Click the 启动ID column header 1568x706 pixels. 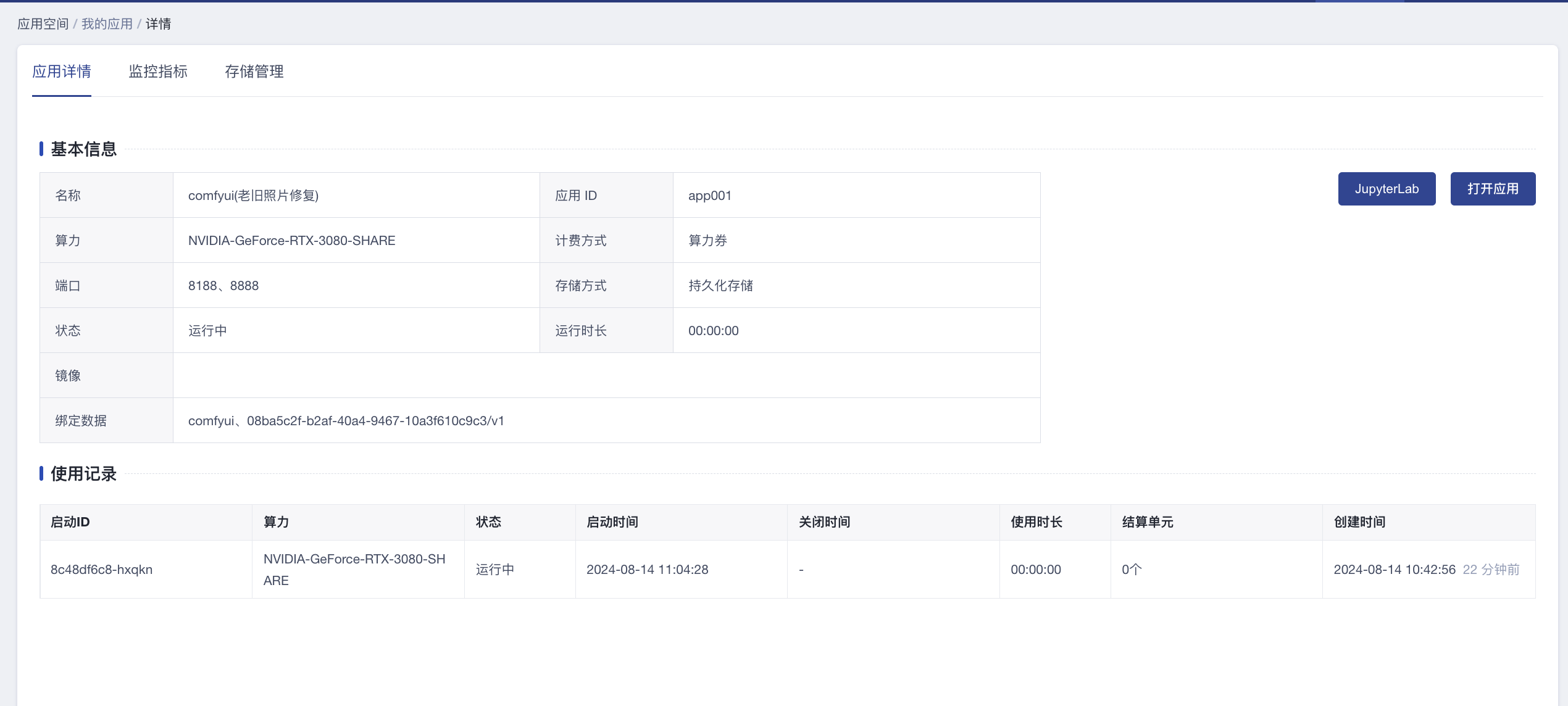[70, 522]
